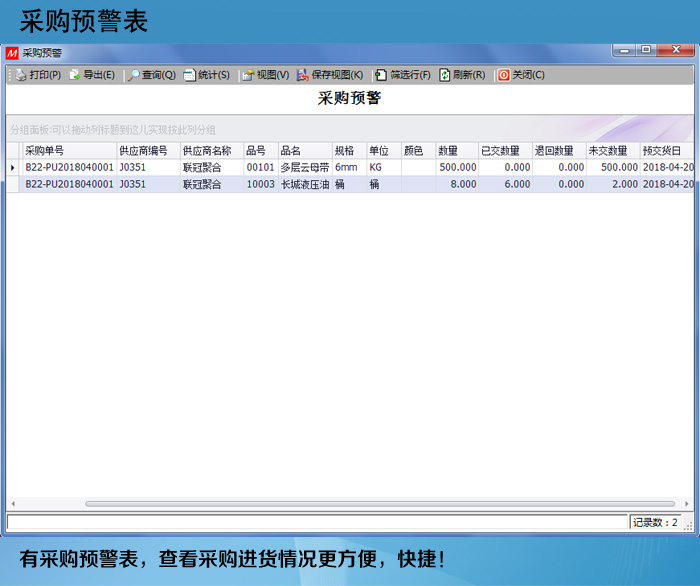700x586 pixels.
Task: Click delivered quantity 6.000 cell
Action: 505,184
